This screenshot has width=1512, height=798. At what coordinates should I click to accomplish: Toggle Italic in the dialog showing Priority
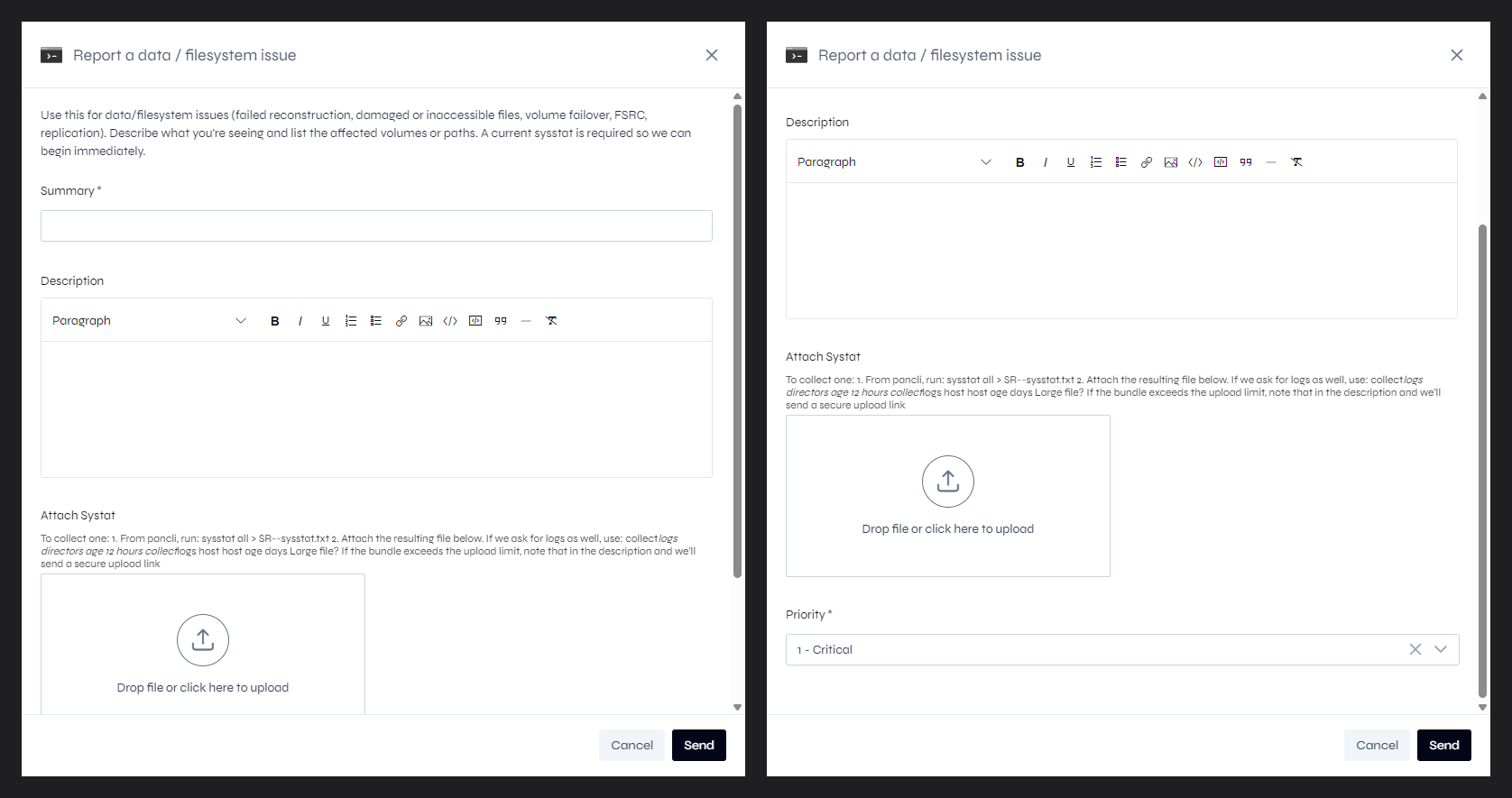[1046, 162]
